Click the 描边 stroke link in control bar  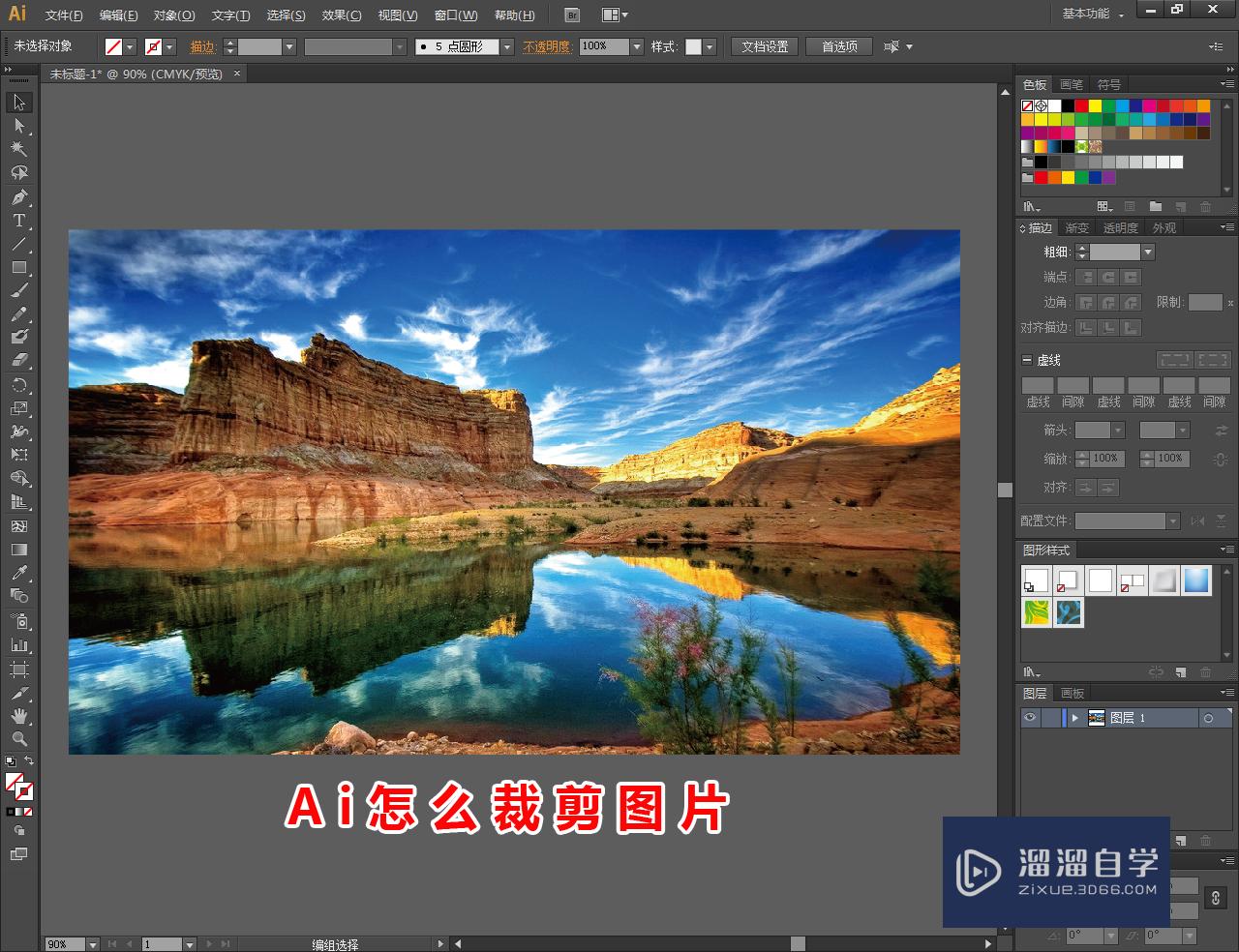tap(202, 46)
